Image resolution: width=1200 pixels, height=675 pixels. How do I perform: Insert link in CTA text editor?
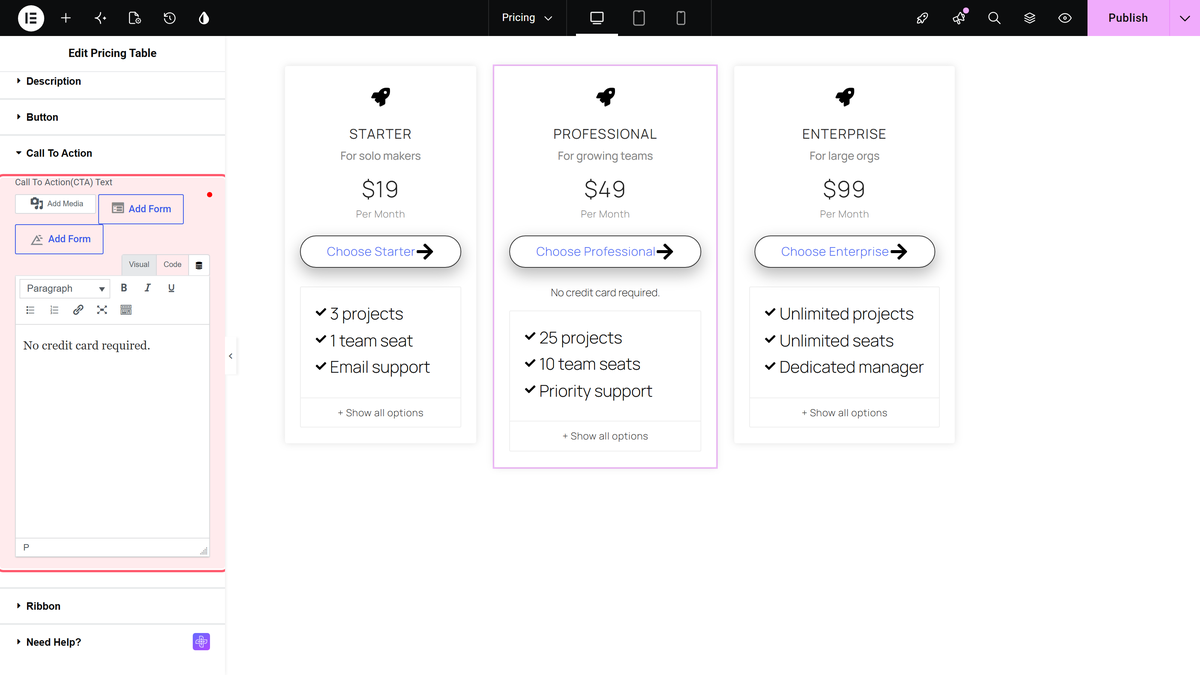click(x=78, y=310)
